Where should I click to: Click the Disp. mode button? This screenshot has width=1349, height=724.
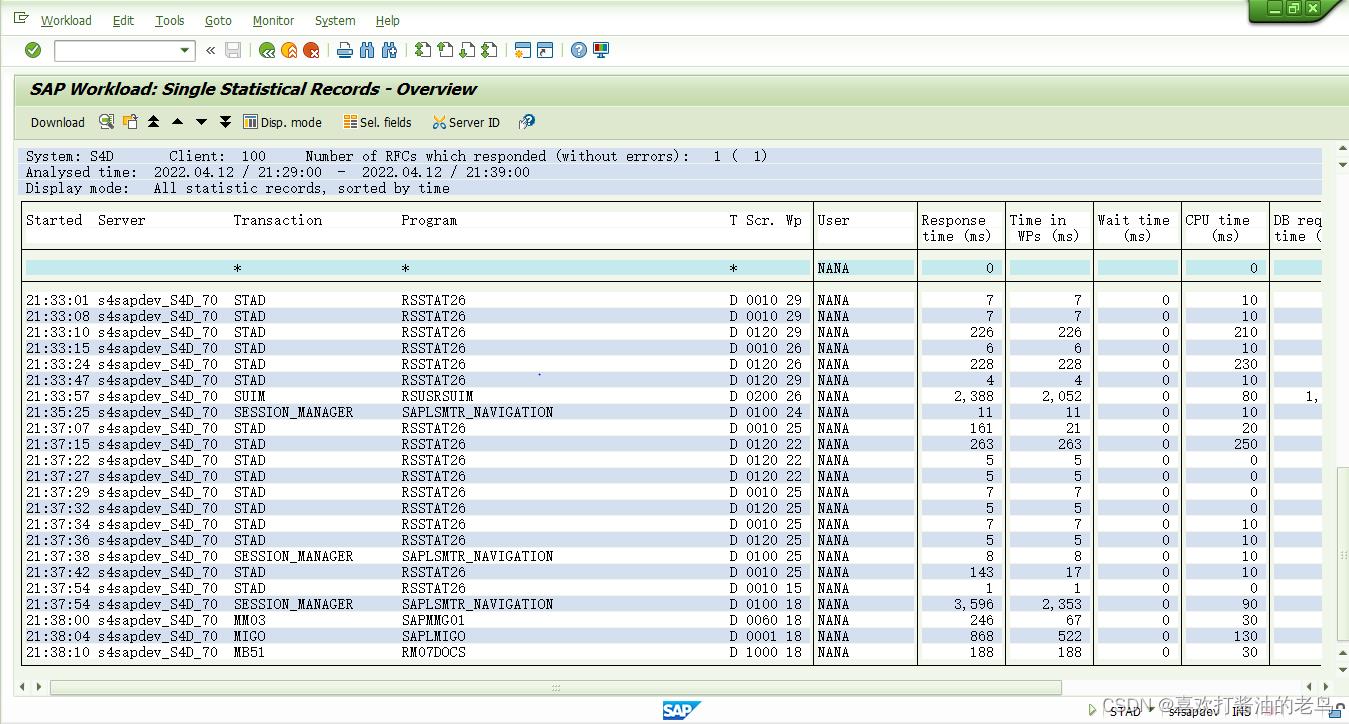click(x=283, y=122)
